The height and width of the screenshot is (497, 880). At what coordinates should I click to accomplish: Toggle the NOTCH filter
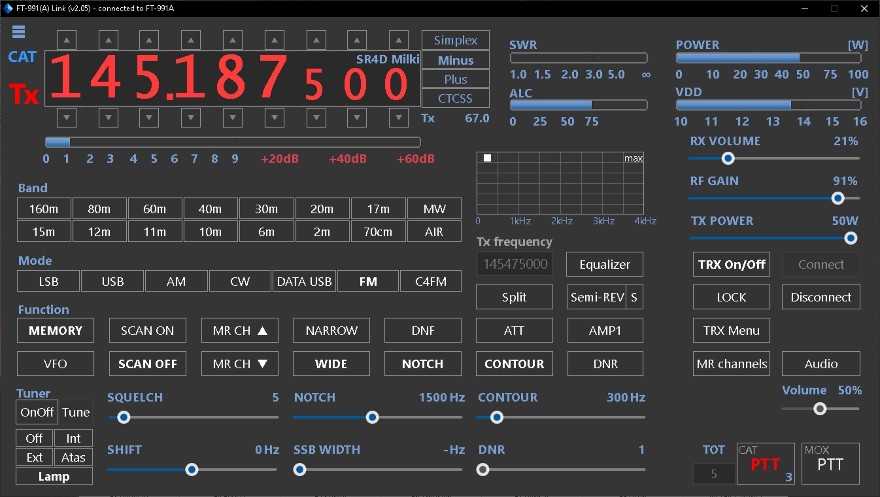(423, 363)
